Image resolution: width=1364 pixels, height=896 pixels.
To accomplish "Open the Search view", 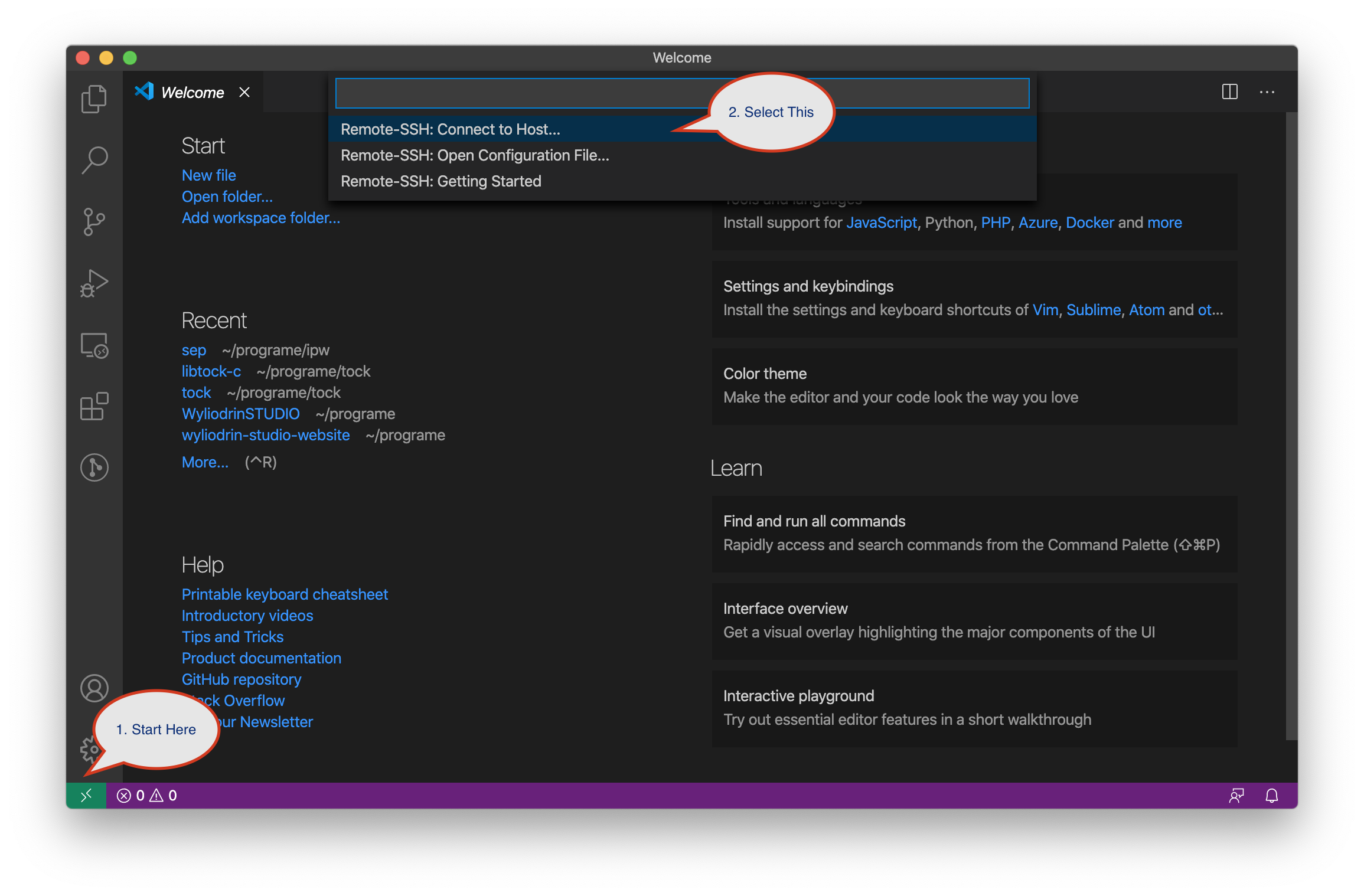I will (x=93, y=159).
